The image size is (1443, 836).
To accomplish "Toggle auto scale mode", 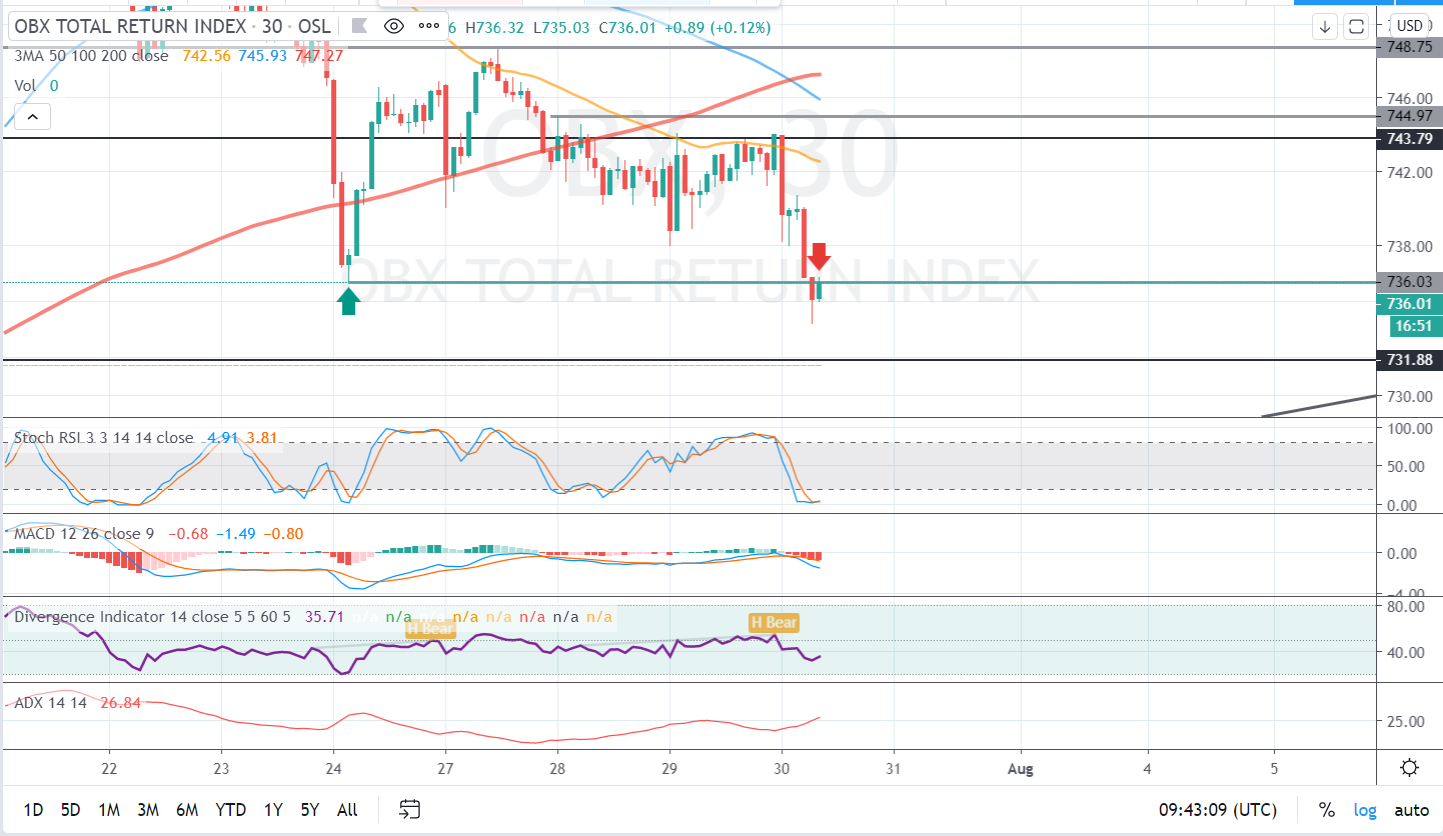I will [x=1411, y=810].
